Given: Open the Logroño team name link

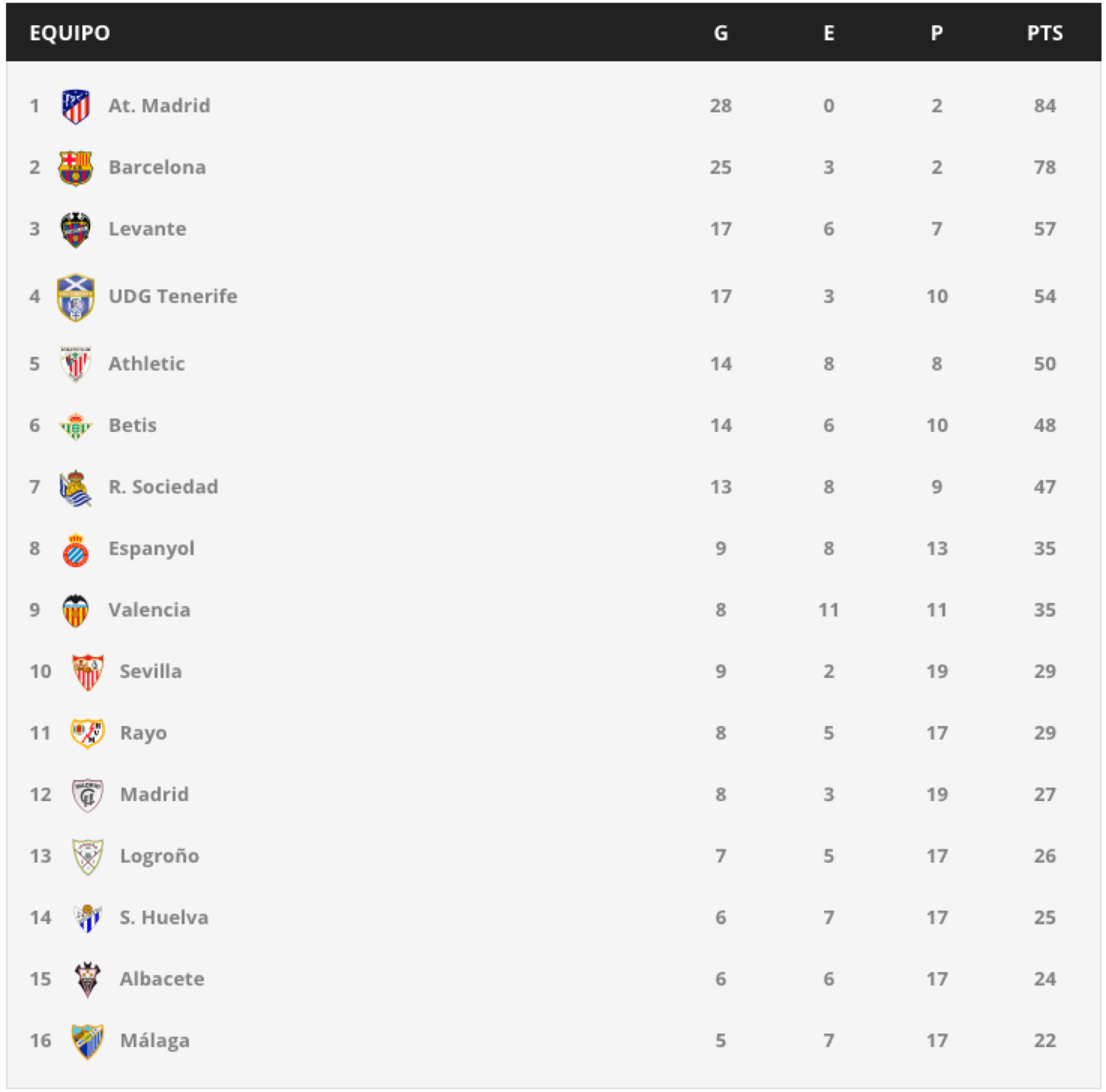Looking at the screenshot, I should [x=160, y=856].
